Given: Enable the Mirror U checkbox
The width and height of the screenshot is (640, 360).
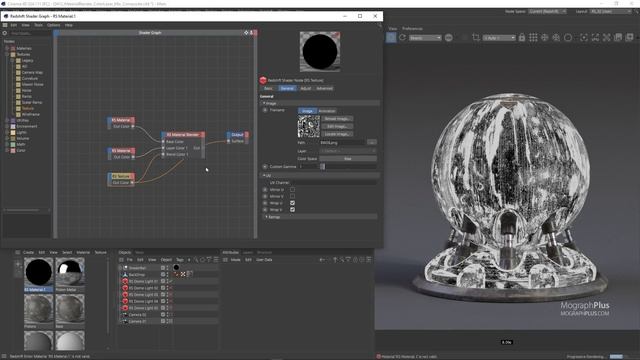Looking at the screenshot, I should 292,190.
